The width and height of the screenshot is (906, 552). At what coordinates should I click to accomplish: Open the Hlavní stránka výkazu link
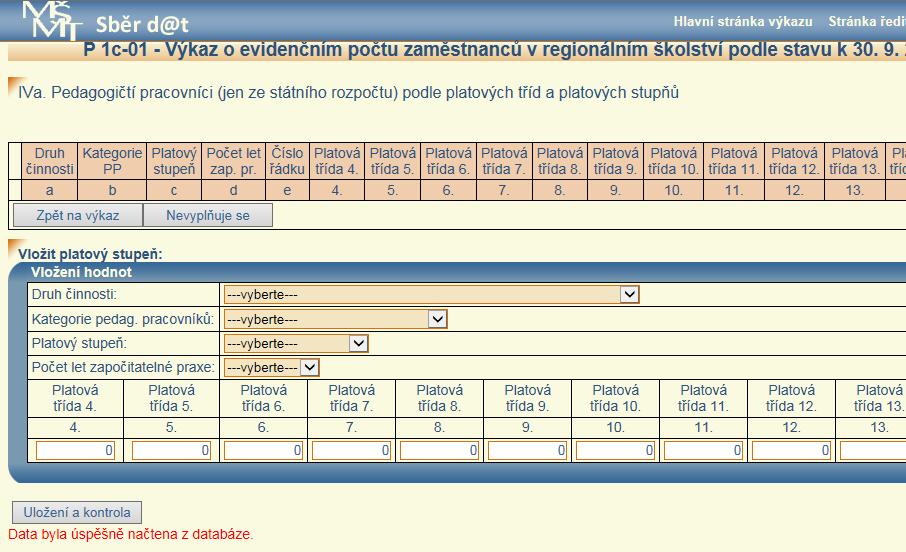(x=742, y=22)
